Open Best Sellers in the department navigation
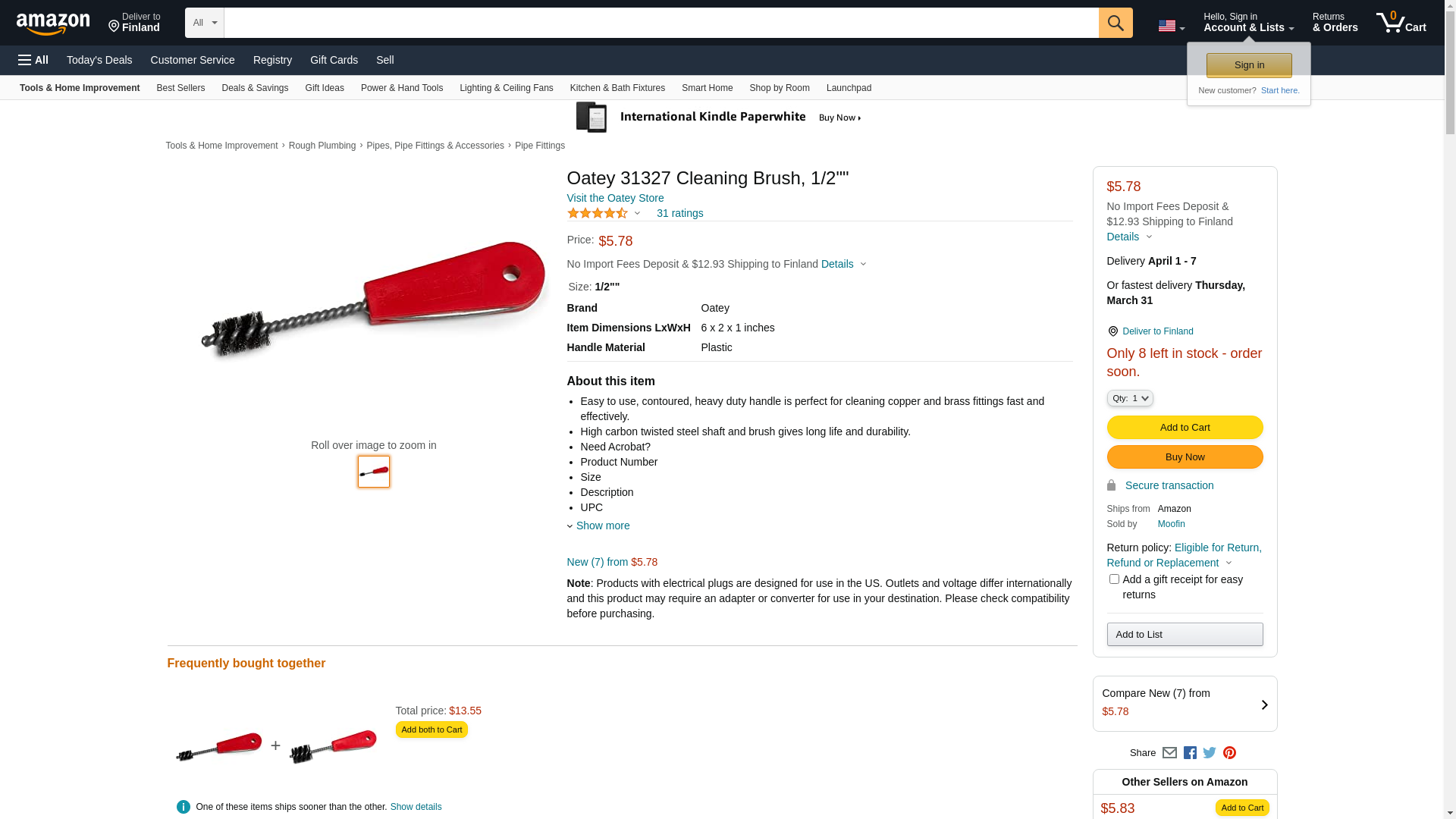This screenshot has height=819, width=1456. (180, 88)
